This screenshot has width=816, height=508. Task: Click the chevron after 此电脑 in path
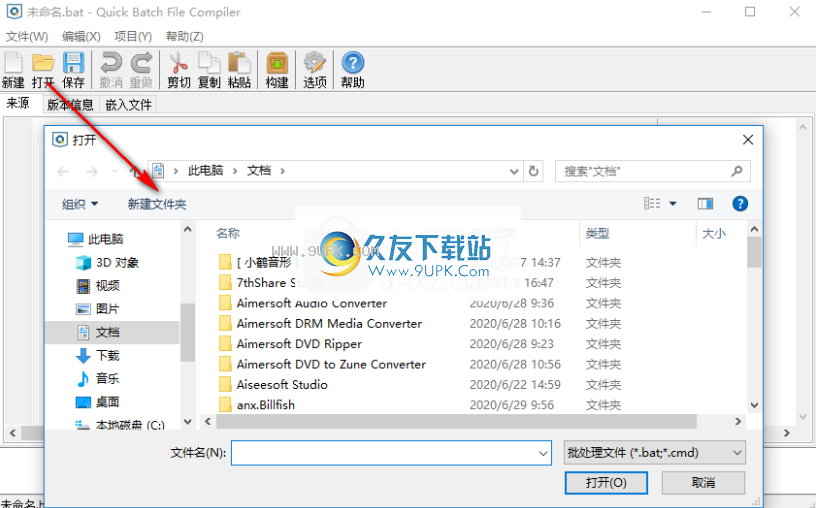coord(235,171)
